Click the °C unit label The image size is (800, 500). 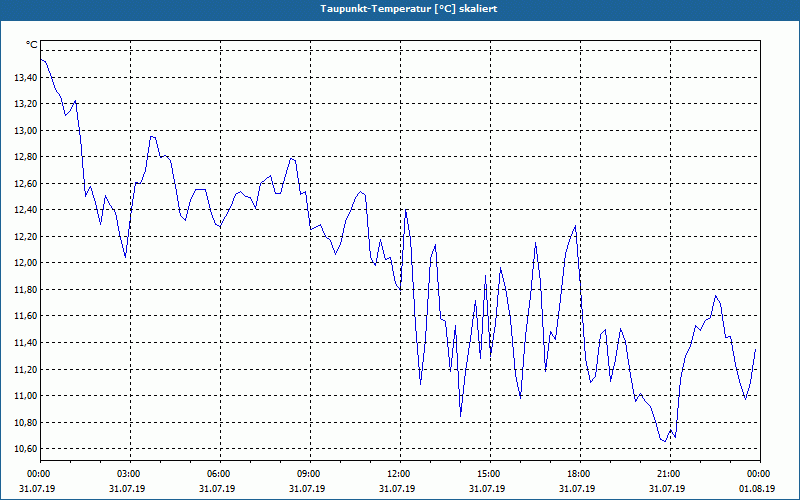[32, 45]
